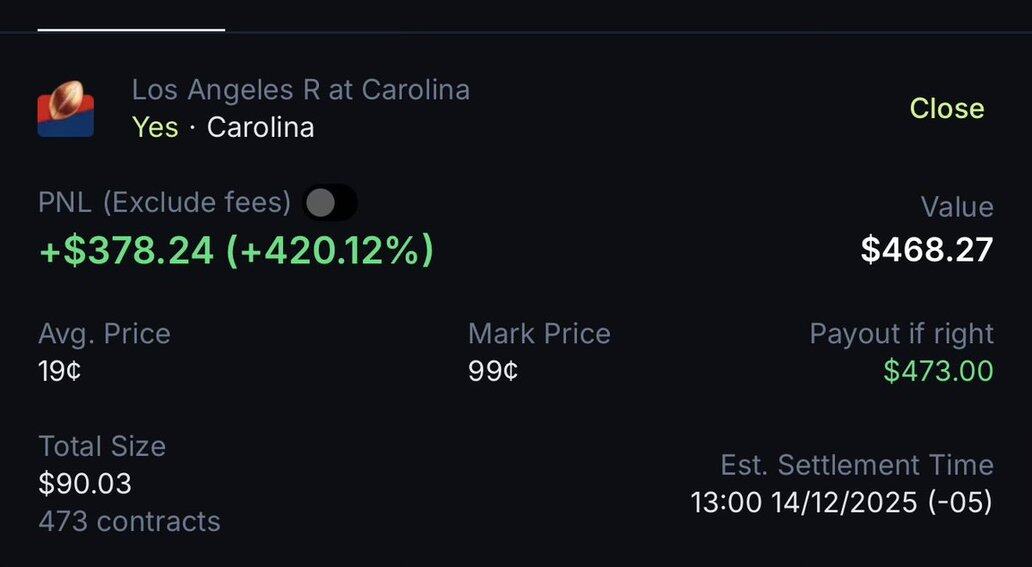Click the football market icon
Screen dimensions: 1032x567
pyautogui.click(x=65, y=108)
